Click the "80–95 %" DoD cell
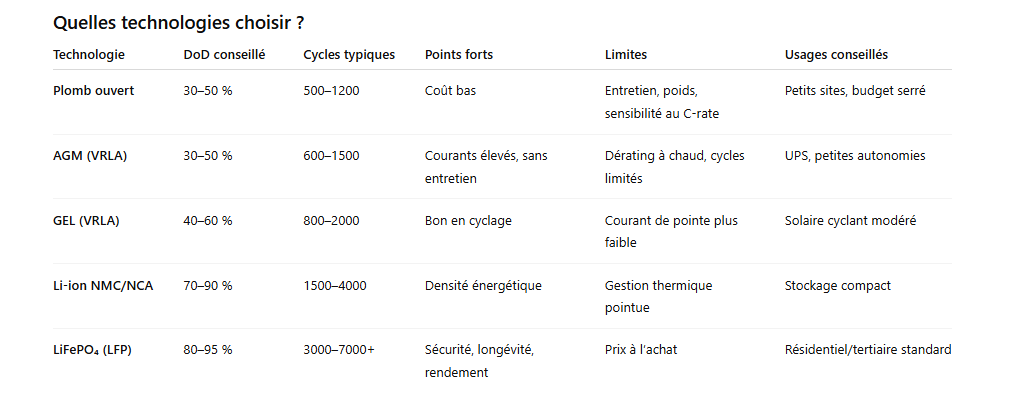The height and width of the screenshot is (400, 1018). pyautogui.click(x=208, y=350)
